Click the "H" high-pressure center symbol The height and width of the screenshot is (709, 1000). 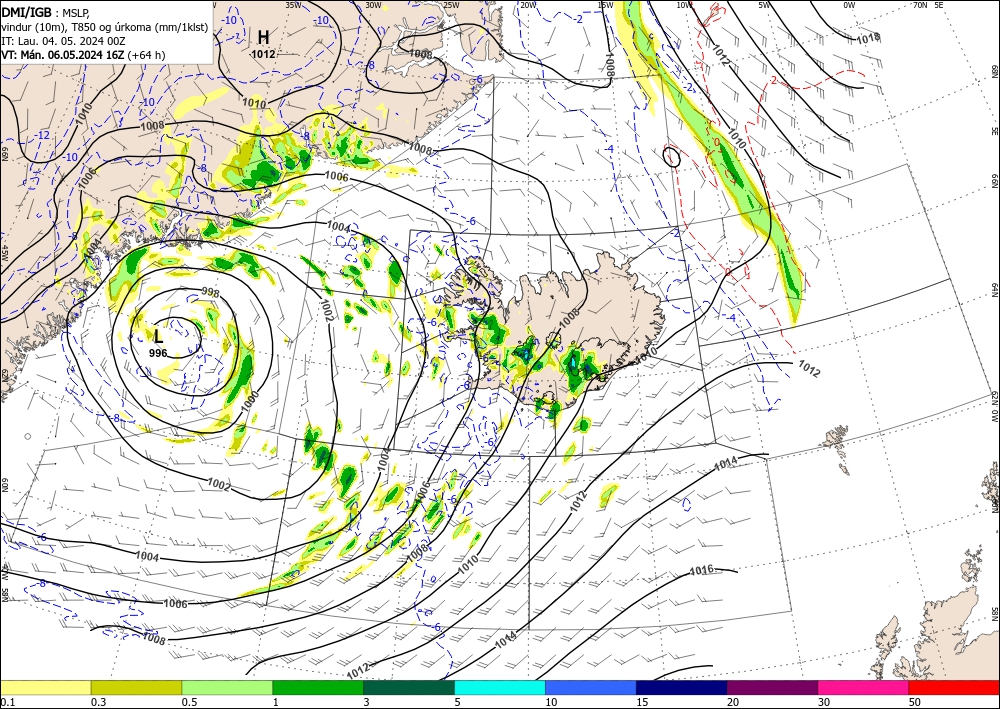263,37
